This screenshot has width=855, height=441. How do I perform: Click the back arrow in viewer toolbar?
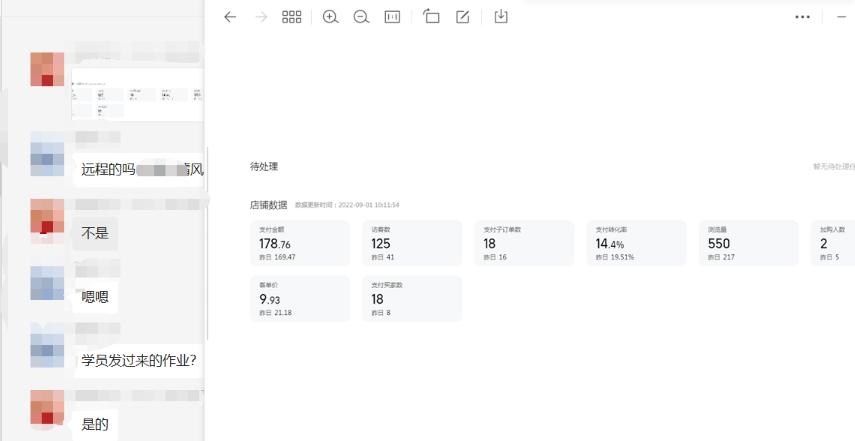230,17
